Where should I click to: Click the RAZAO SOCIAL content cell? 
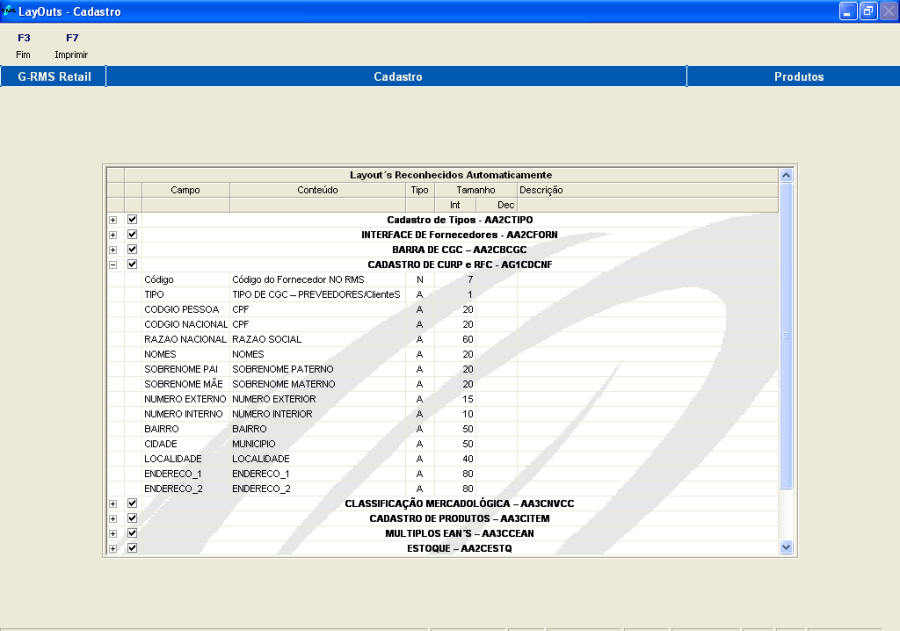point(317,339)
